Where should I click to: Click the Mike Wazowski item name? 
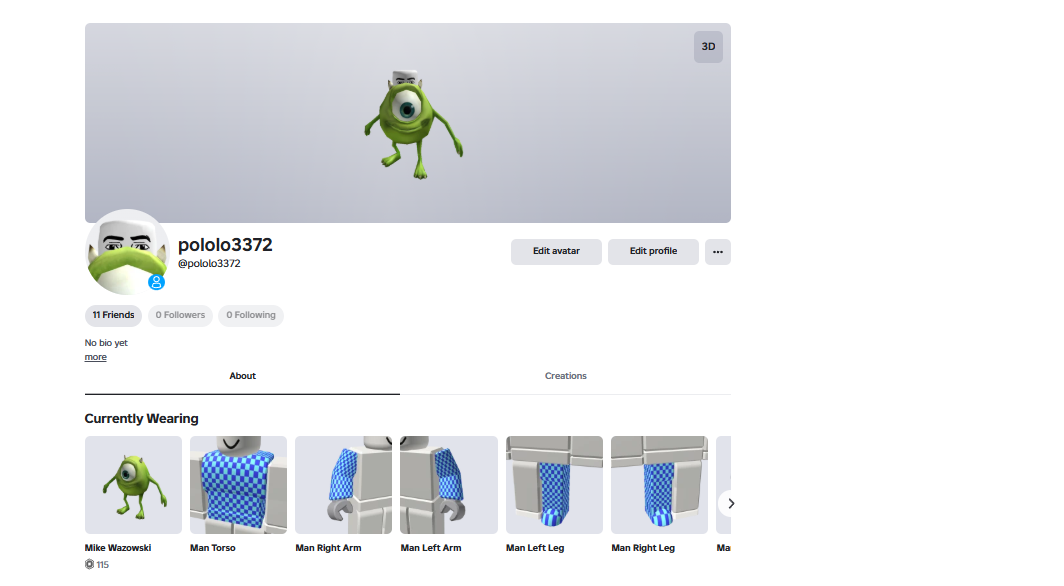pos(118,548)
